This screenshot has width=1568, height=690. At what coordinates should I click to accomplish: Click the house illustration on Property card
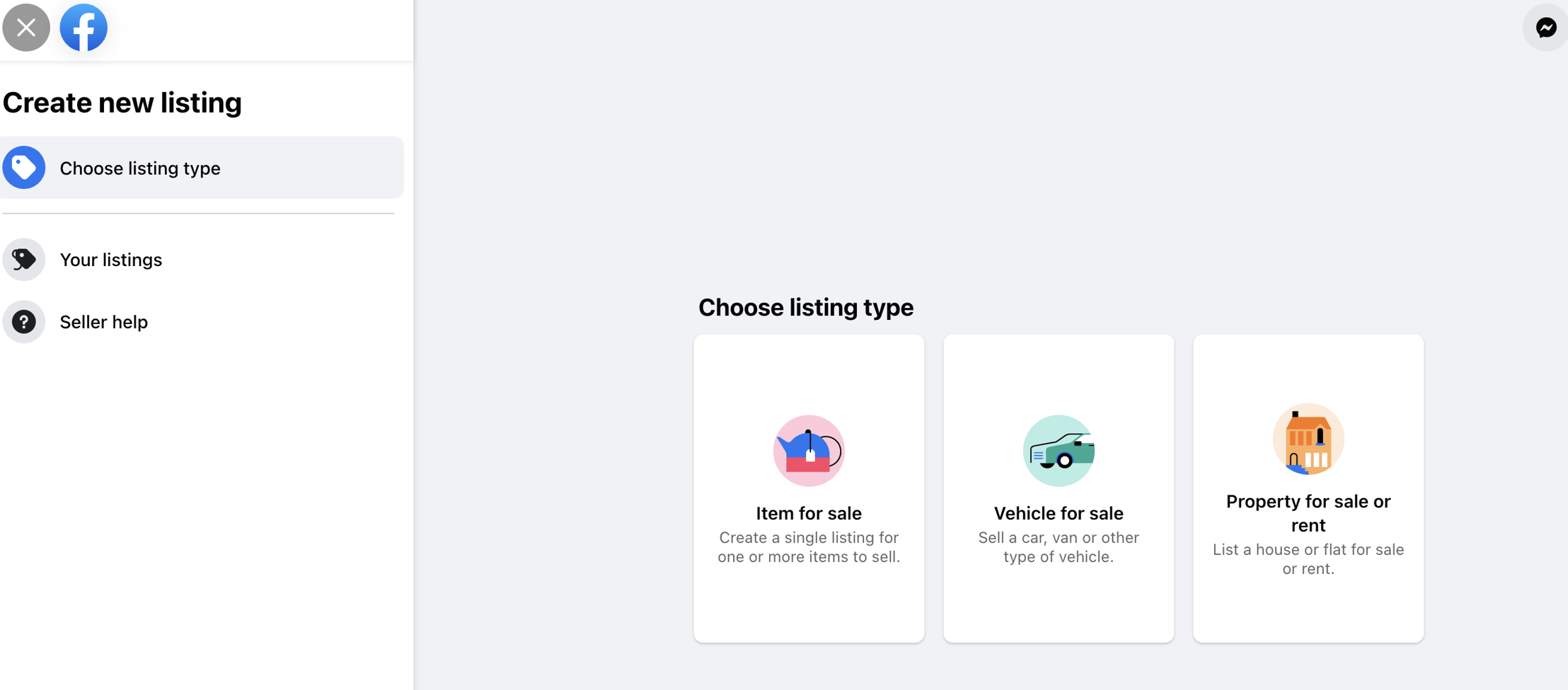(x=1308, y=439)
